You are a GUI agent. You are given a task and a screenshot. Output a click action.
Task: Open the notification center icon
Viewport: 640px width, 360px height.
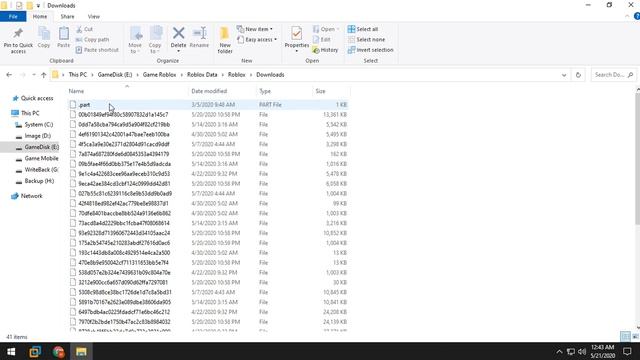tap(627, 351)
